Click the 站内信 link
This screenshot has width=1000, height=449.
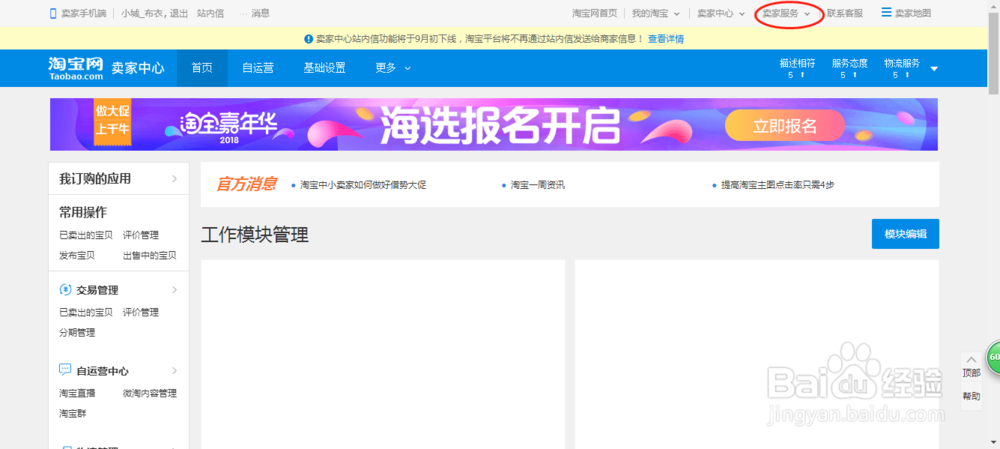[210, 13]
